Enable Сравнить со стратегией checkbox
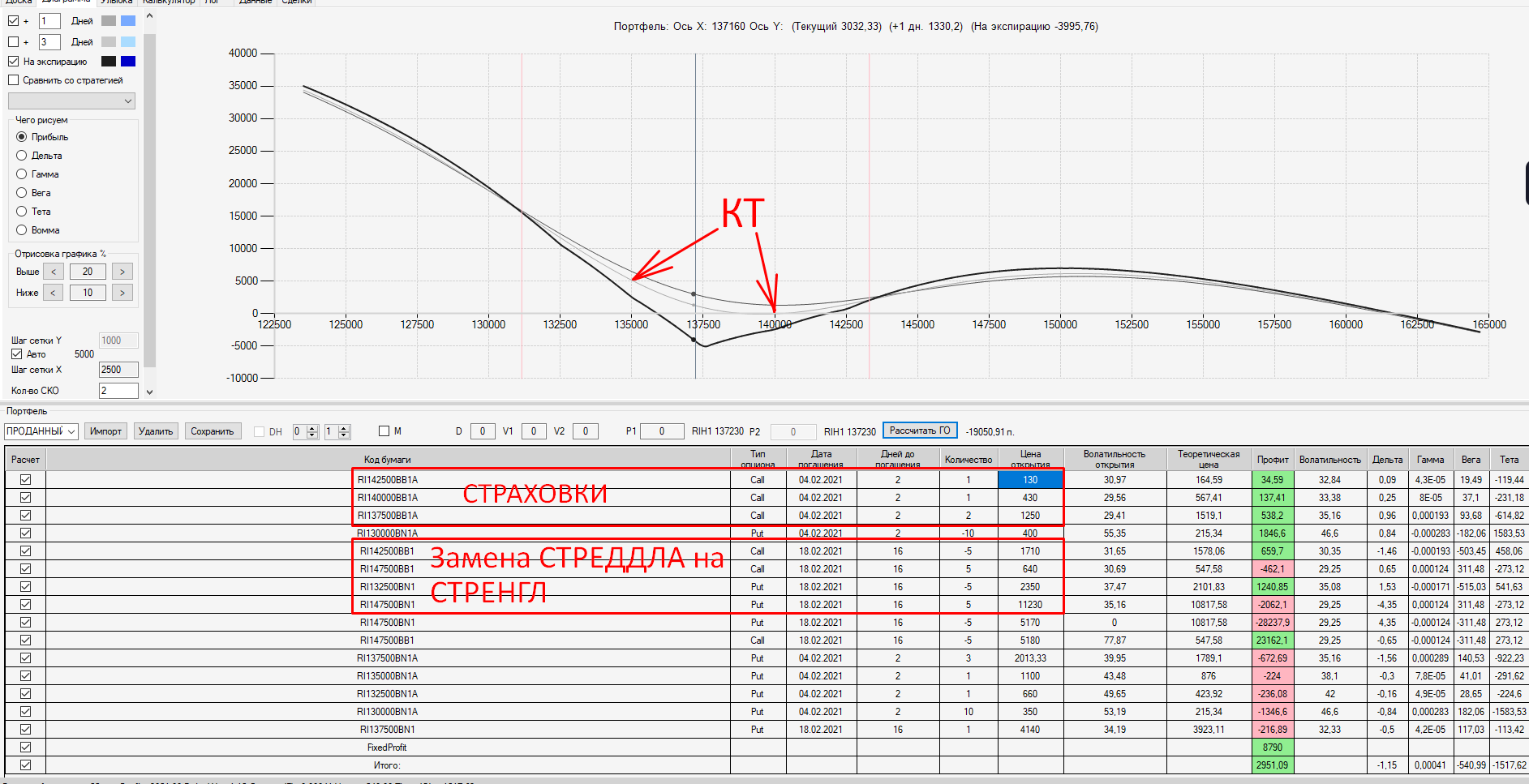 click(x=14, y=80)
